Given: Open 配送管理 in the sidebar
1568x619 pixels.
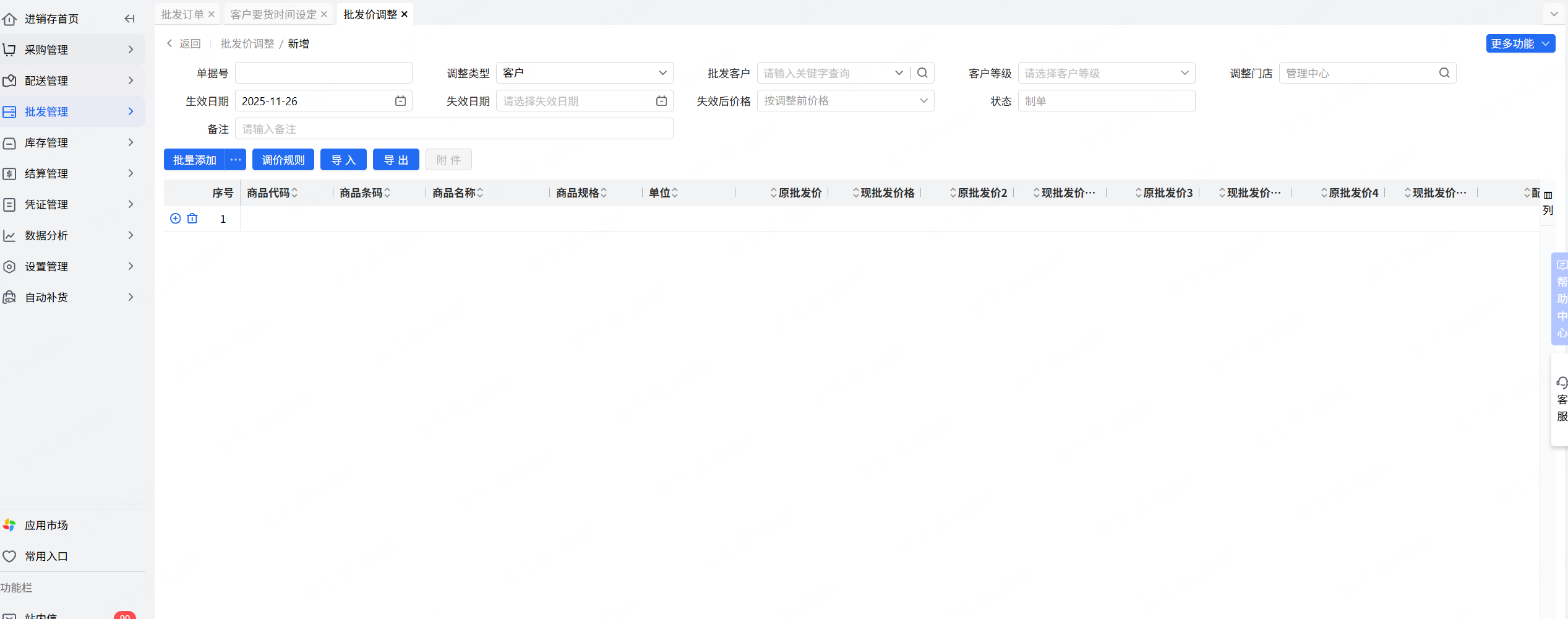Looking at the screenshot, I should [72, 80].
